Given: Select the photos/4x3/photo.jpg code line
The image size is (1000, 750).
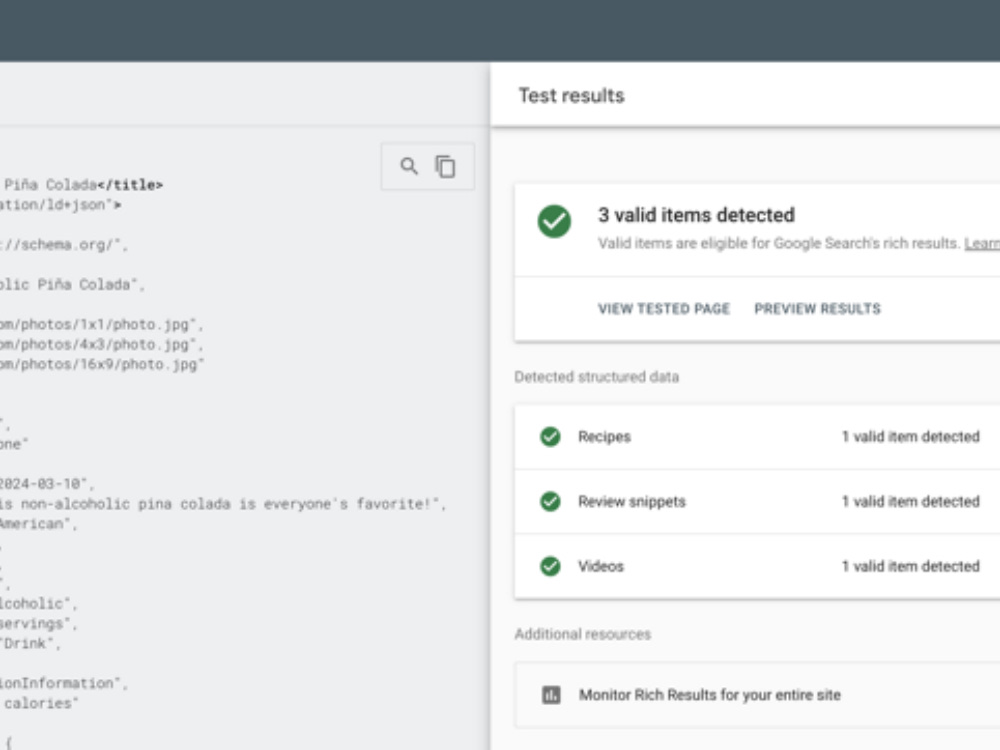Looking at the screenshot, I should click(101, 344).
